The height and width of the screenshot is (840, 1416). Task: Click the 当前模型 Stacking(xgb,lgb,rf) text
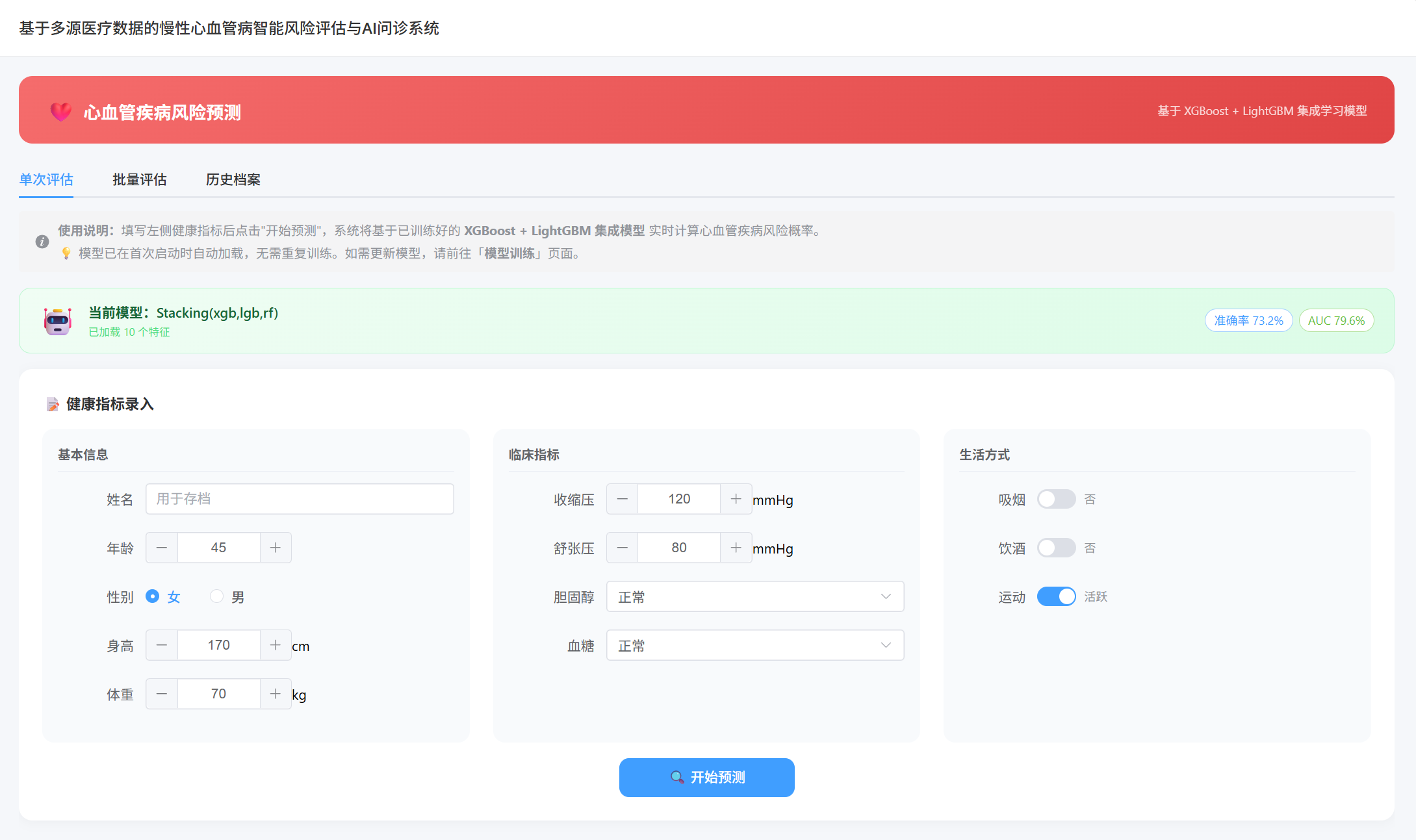click(x=183, y=313)
